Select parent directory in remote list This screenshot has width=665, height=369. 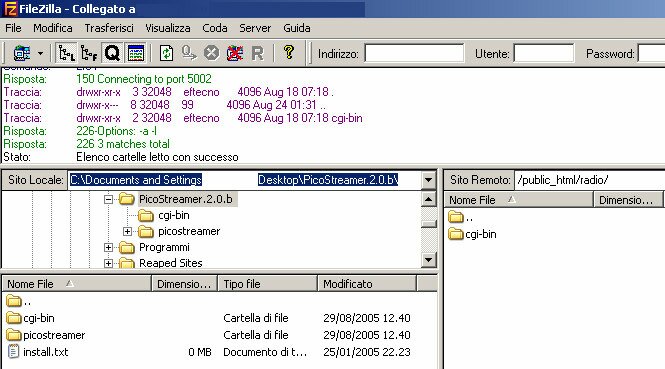pos(461,218)
